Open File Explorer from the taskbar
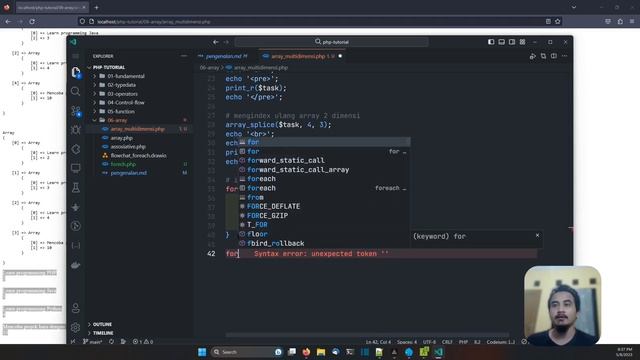640x360 pixels. pyautogui.click(x=321, y=352)
